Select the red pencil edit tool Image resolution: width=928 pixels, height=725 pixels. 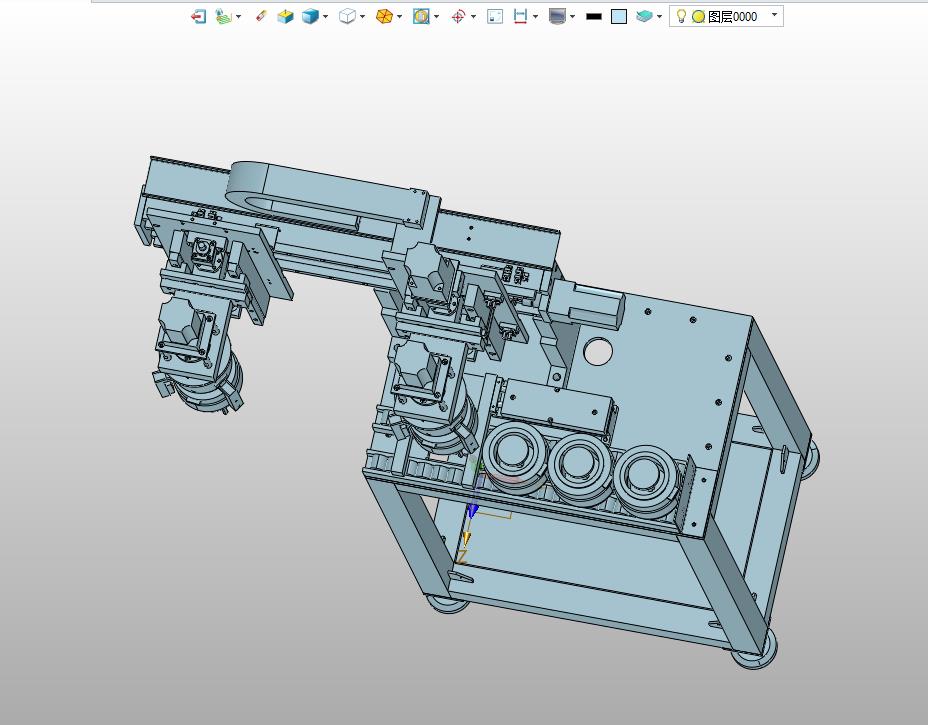[x=261, y=16]
